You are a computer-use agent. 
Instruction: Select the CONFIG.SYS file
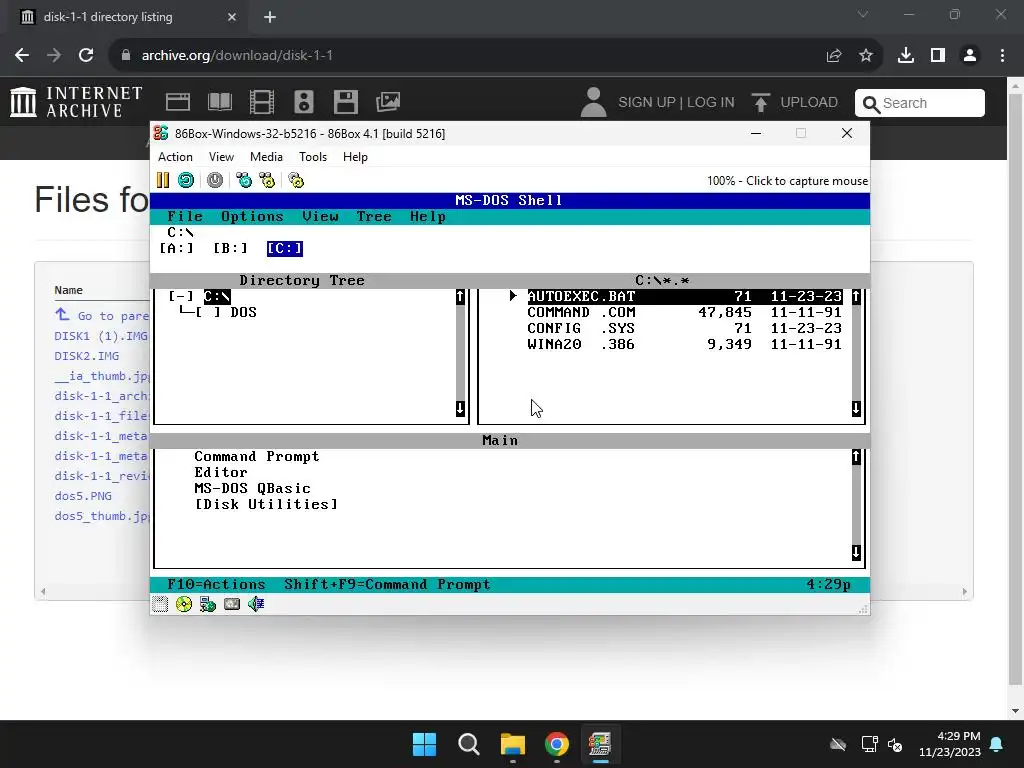click(x=684, y=328)
